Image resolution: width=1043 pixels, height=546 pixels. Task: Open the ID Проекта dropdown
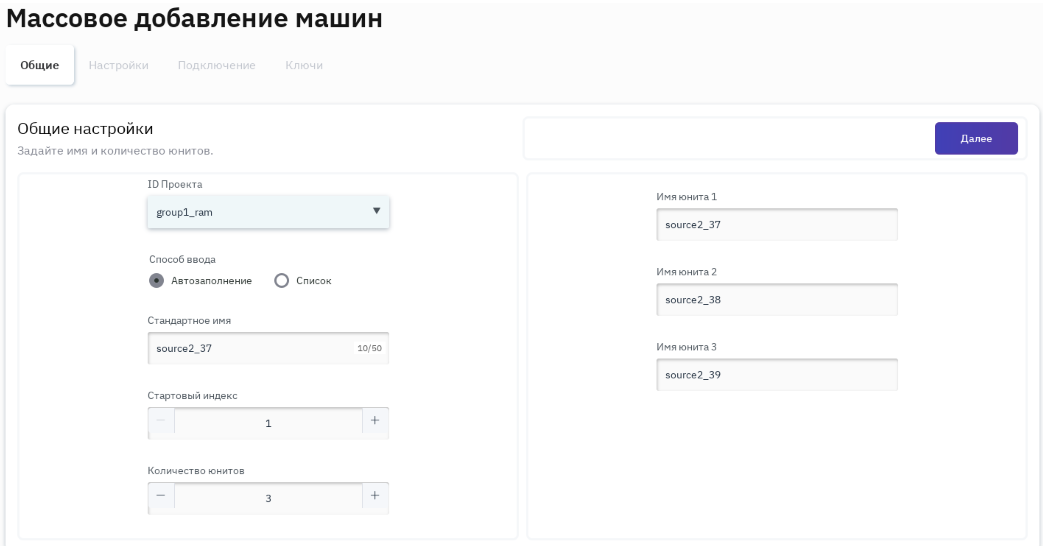tap(267, 212)
